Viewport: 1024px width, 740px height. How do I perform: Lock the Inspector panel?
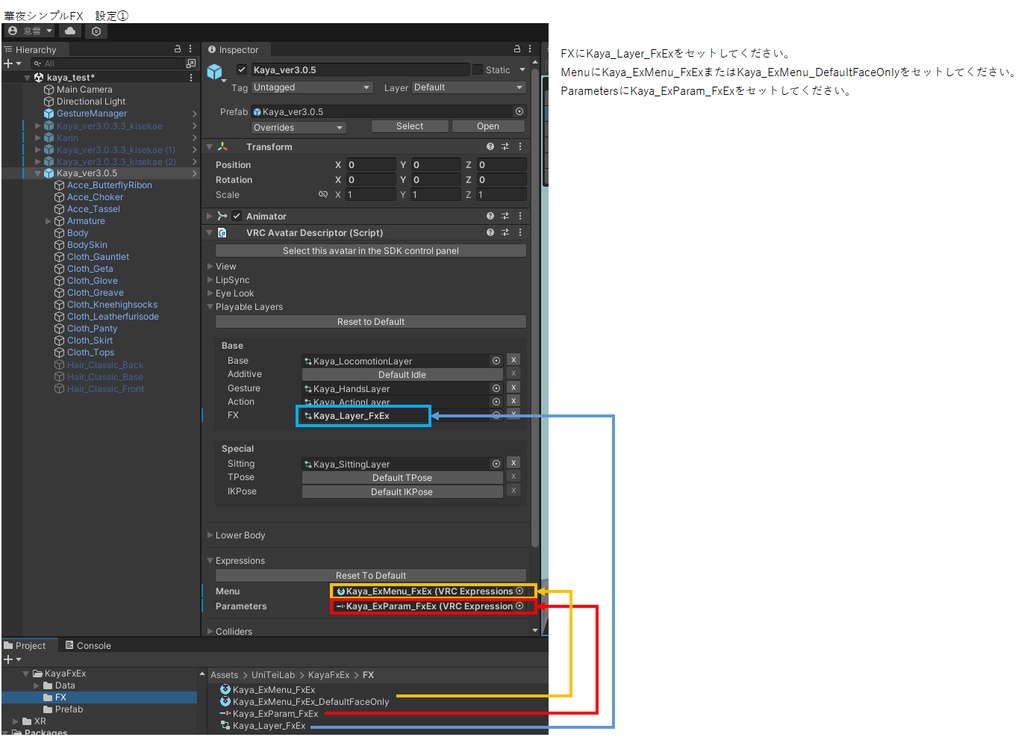[517, 49]
